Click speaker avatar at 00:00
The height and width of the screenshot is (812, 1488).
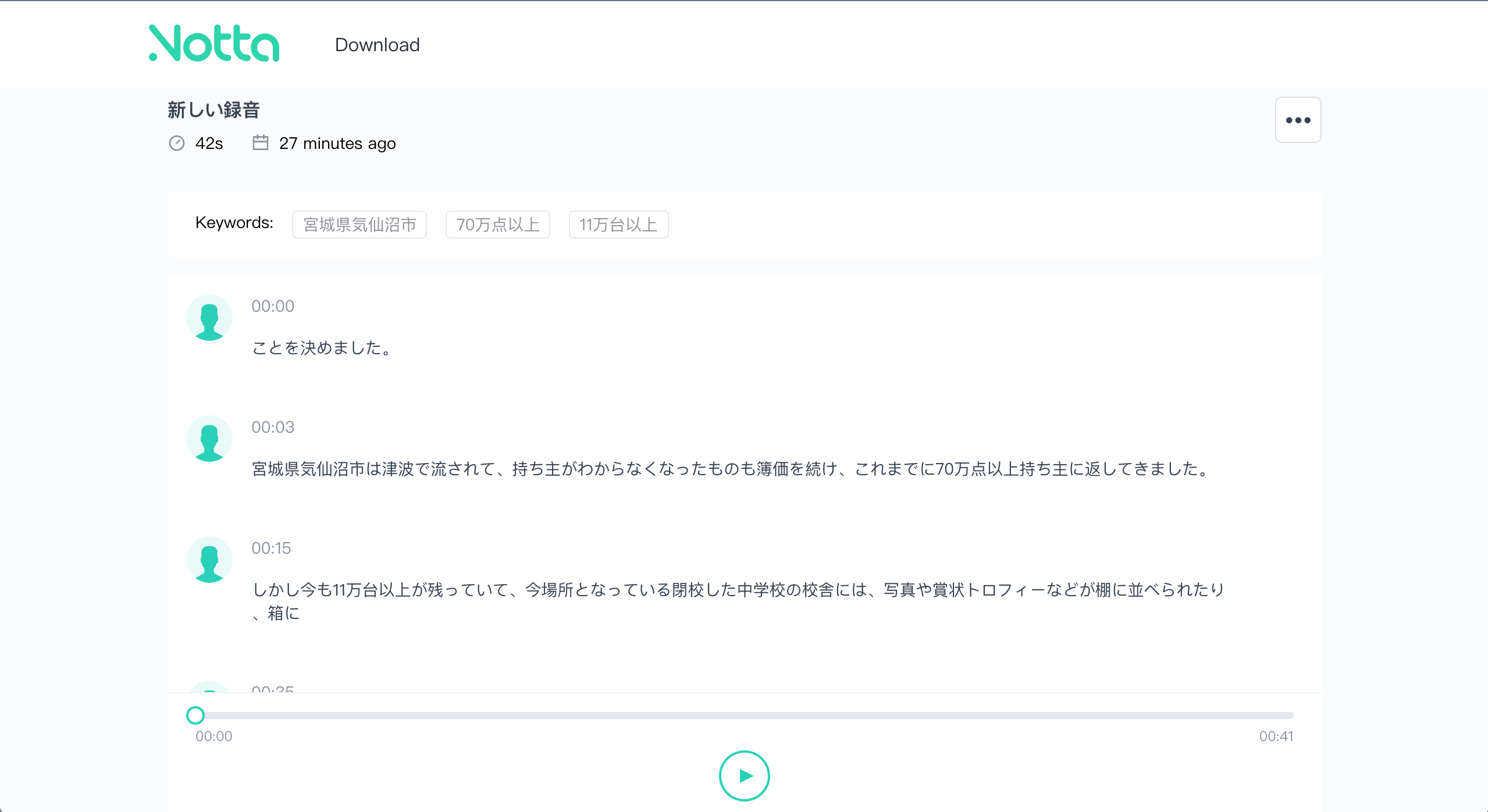[209, 318]
